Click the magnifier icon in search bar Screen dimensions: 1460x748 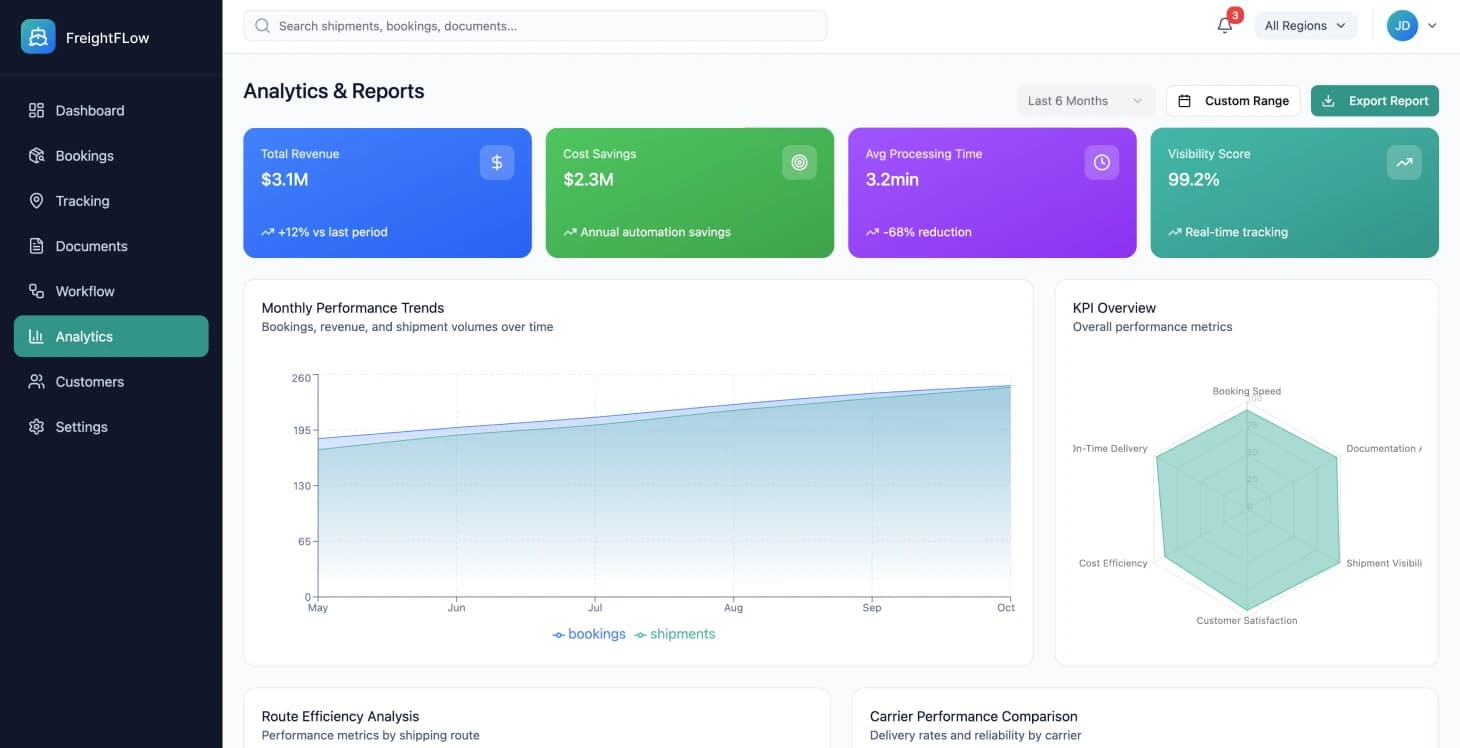coord(262,26)
